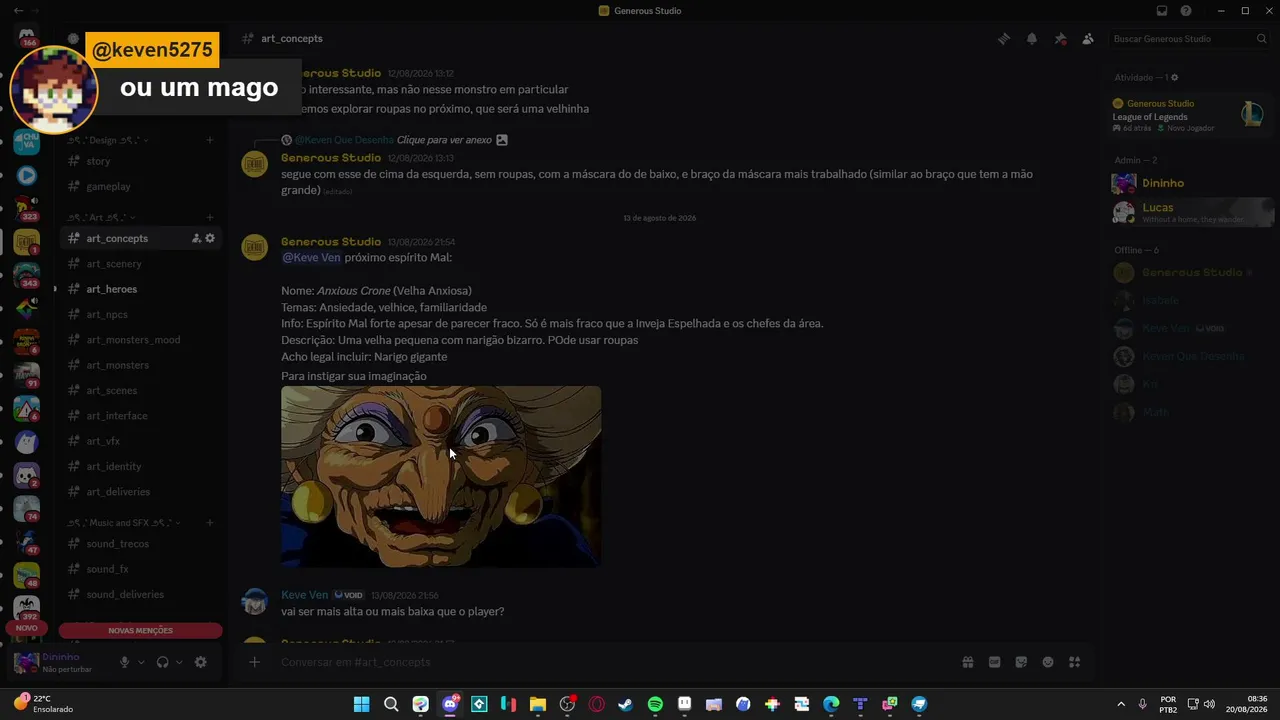Click the NOVO badge in server list
Screen dimensions: 1280x720
(x=26, y=628)
